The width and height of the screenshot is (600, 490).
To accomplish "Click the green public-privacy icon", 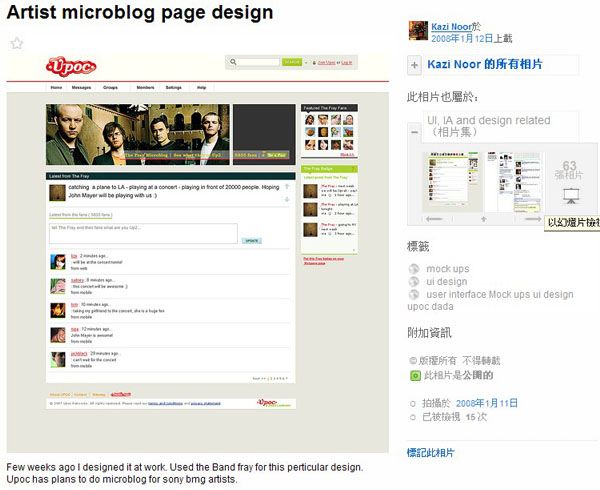I will (415, 375).
